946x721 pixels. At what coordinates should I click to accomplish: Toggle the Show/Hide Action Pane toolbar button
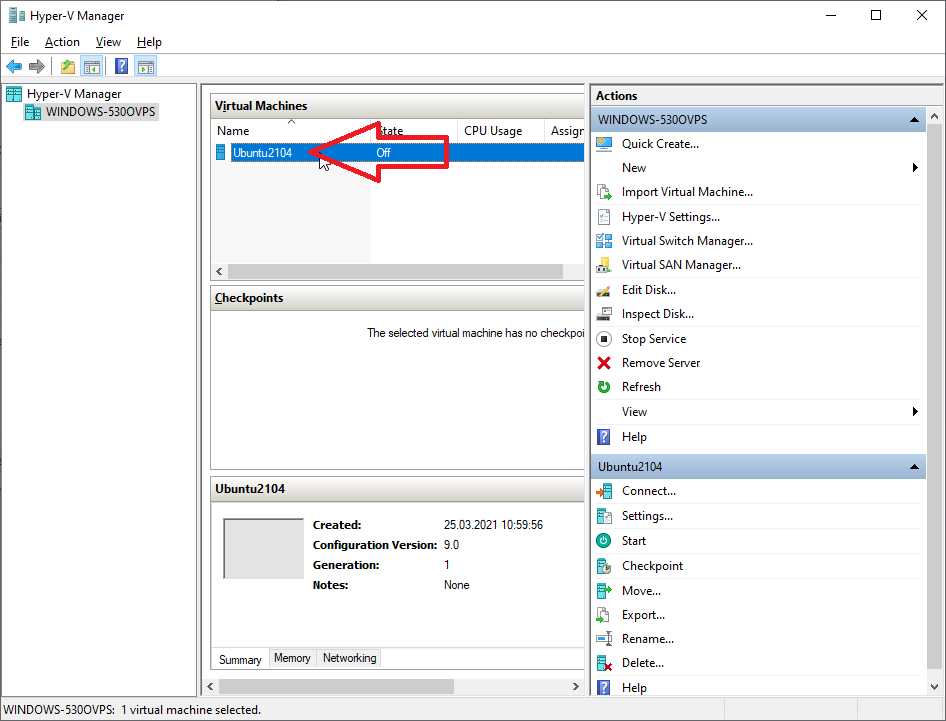pos(146,67)
